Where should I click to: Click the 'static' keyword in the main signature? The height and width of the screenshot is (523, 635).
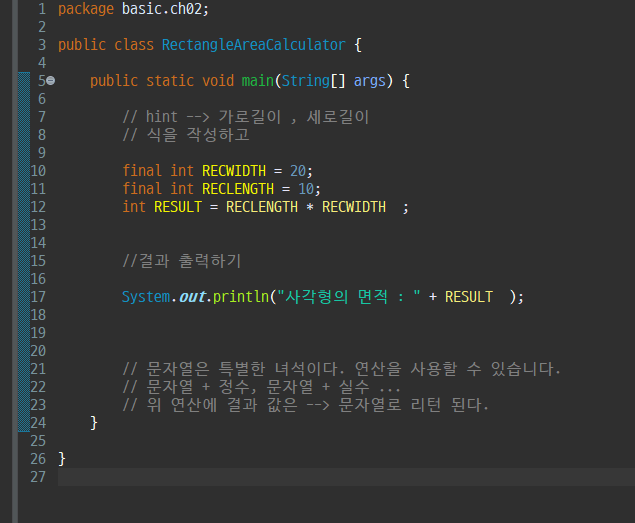coord(170,81)
